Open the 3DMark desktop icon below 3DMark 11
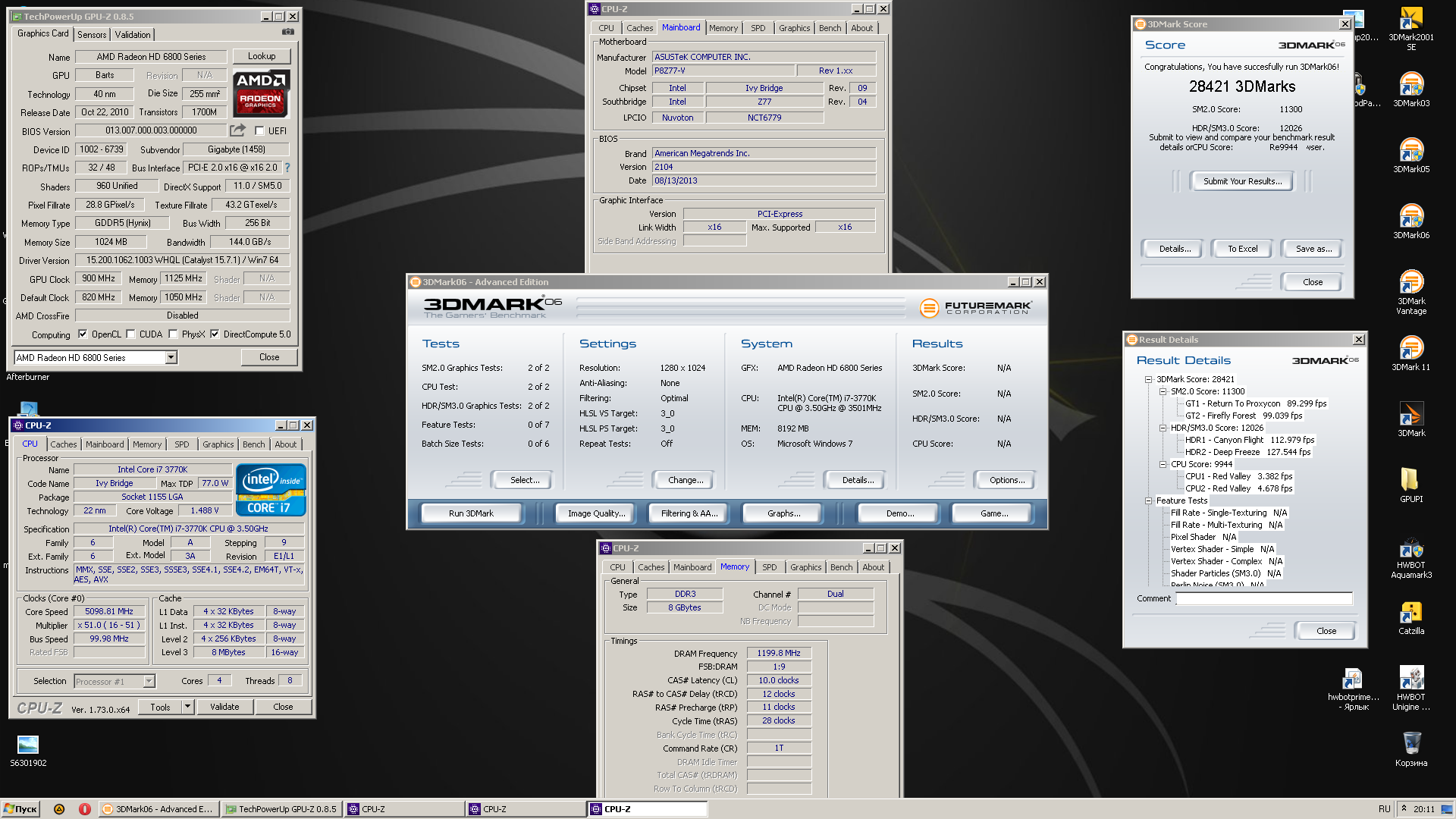Image resolution: width=1456 pixels, height=819 pixels. [1410, 419]
